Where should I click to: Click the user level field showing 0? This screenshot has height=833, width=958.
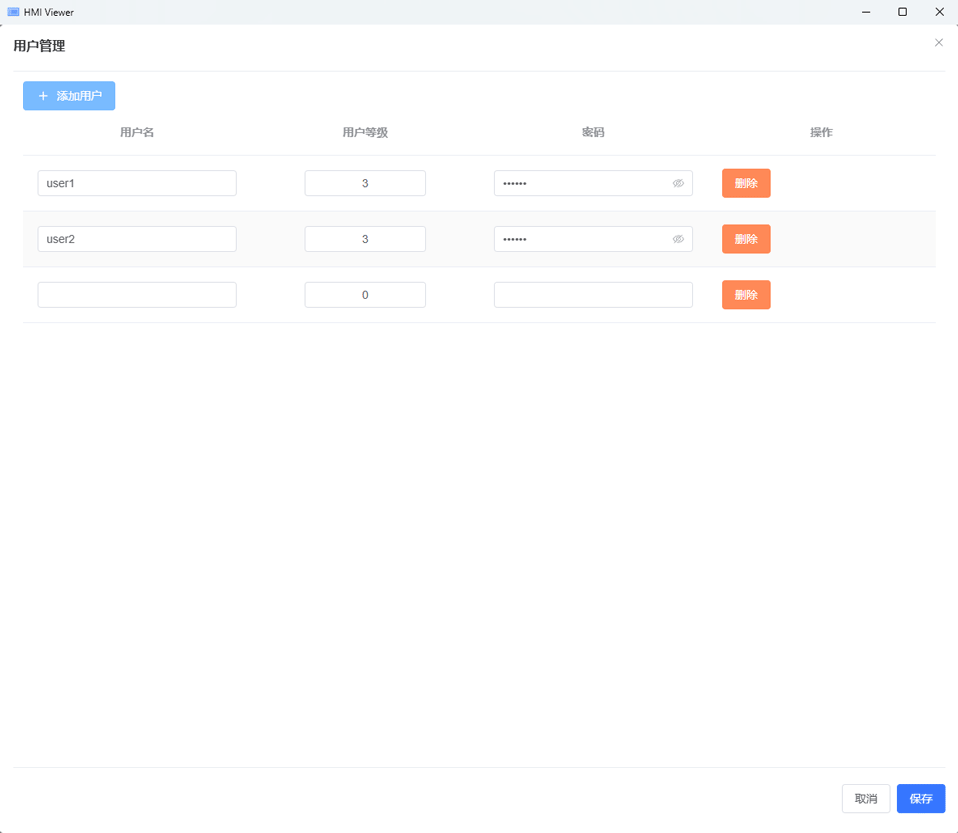(365, 295)
